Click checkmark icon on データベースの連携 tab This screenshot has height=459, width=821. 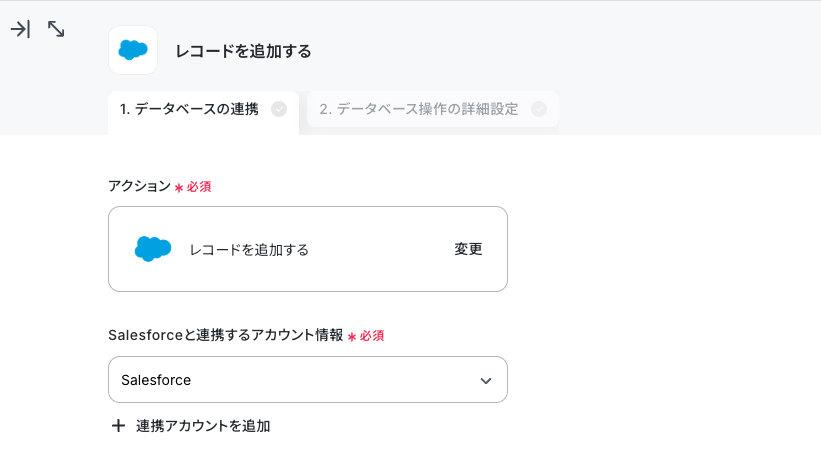click(x=279, y=109)
